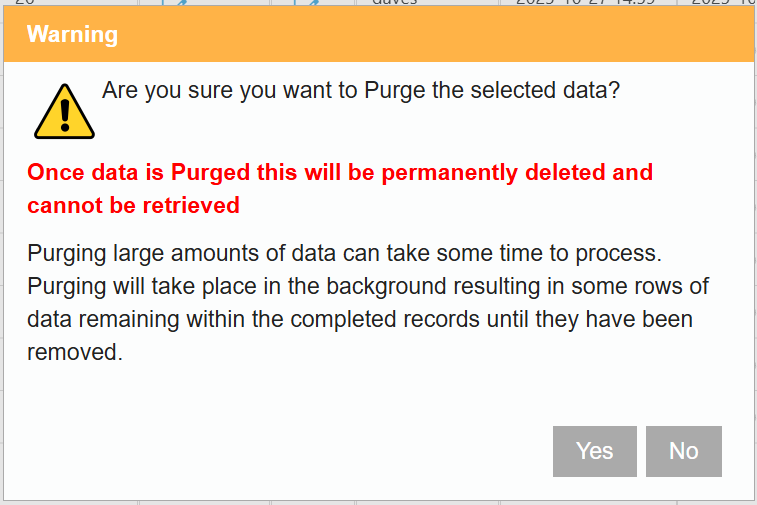Click the second blue arrow icon behind dialog

tap(312, 4)
